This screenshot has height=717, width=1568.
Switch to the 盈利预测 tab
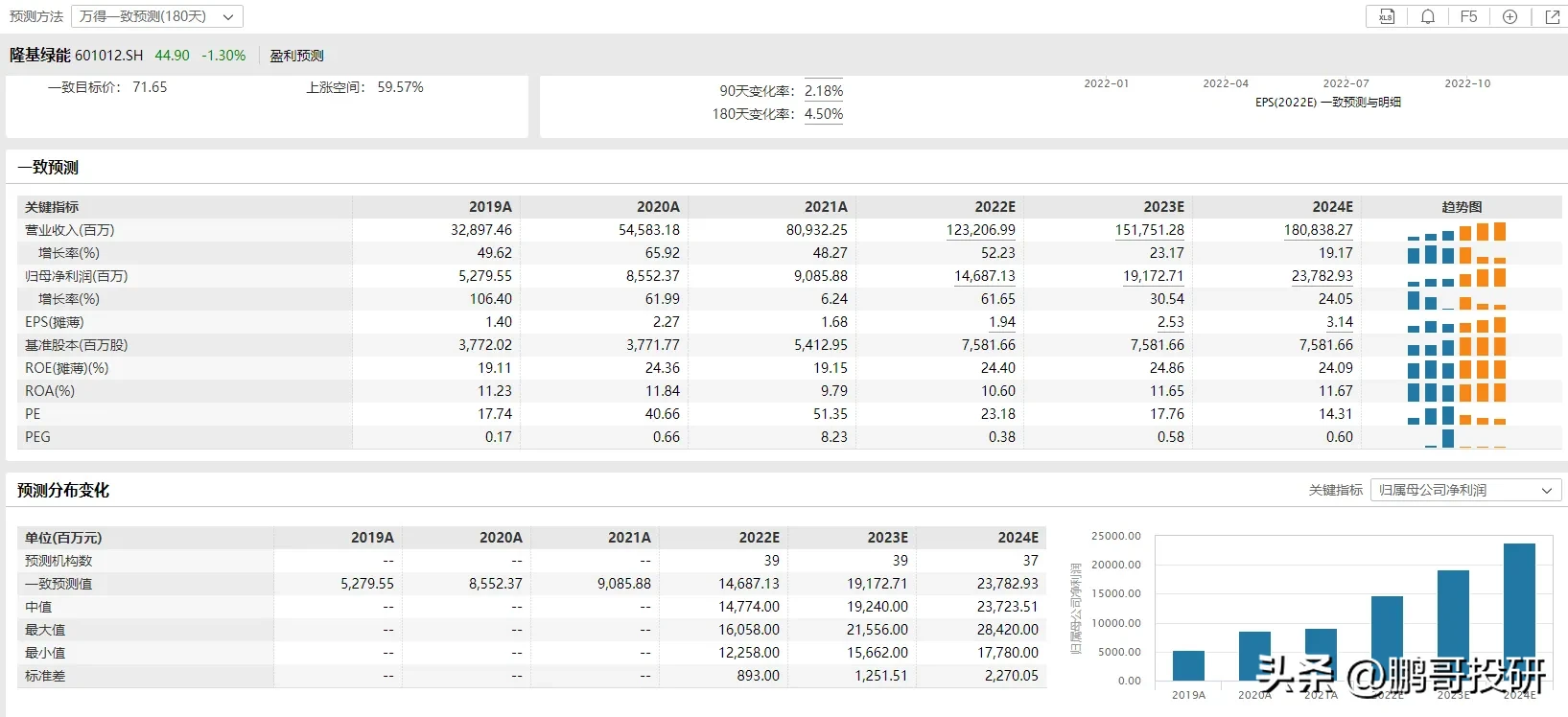[x=296, y=56]
